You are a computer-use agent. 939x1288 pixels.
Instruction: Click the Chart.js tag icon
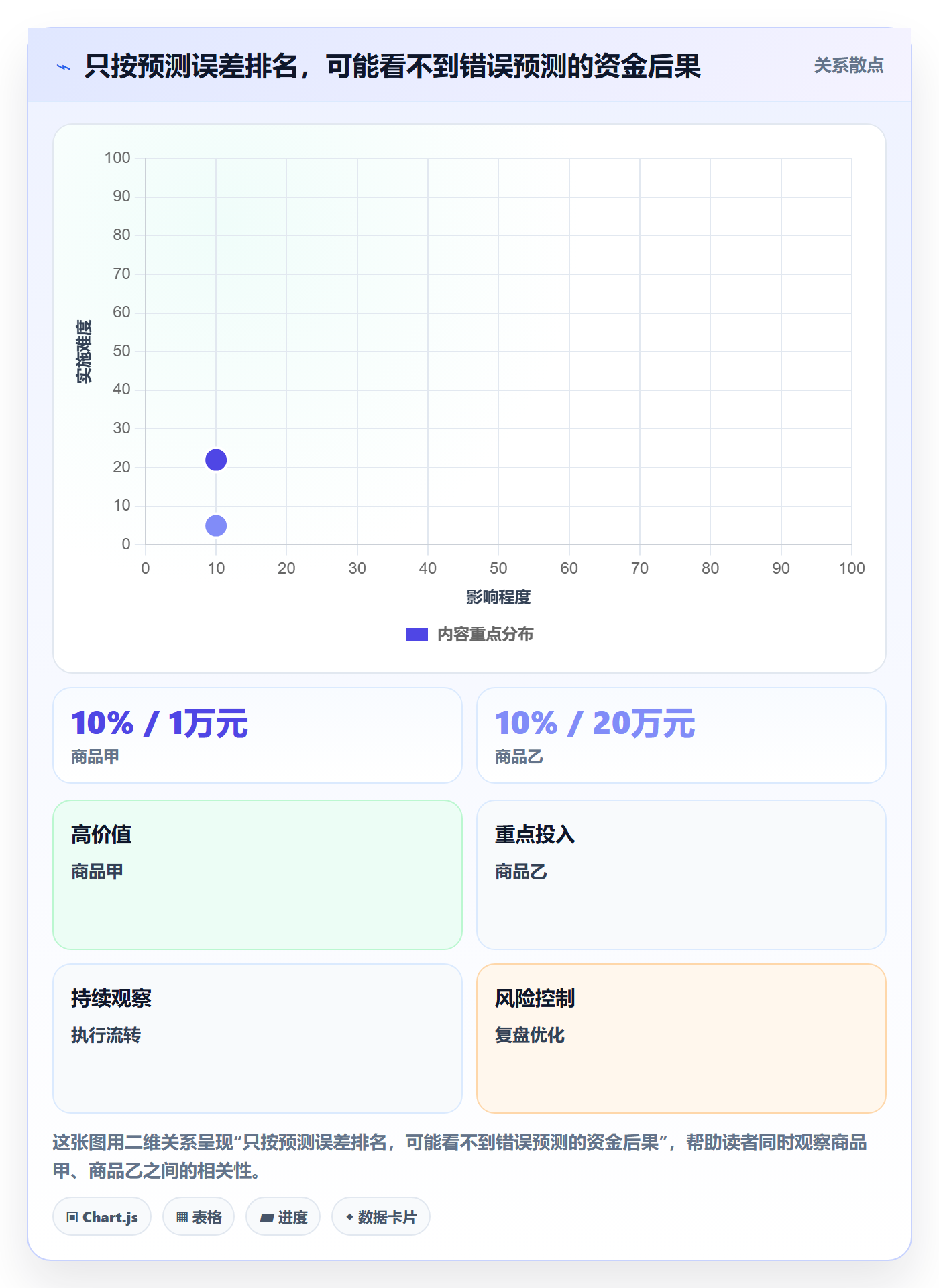point(72,1217)
